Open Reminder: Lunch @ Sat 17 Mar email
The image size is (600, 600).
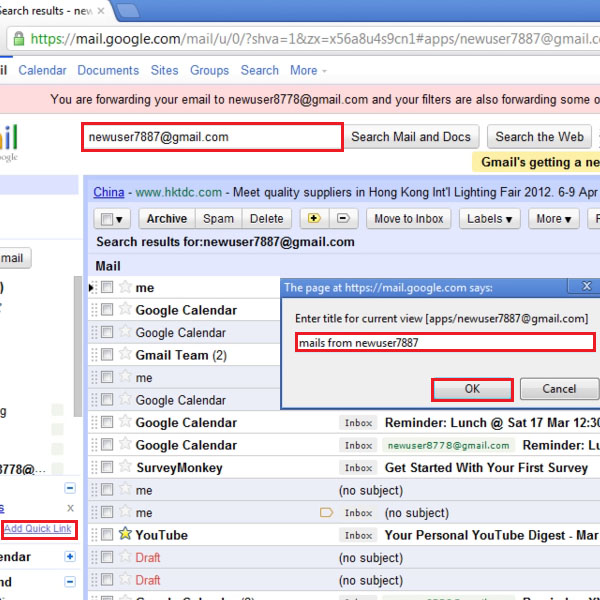click(x=492, y=422)
